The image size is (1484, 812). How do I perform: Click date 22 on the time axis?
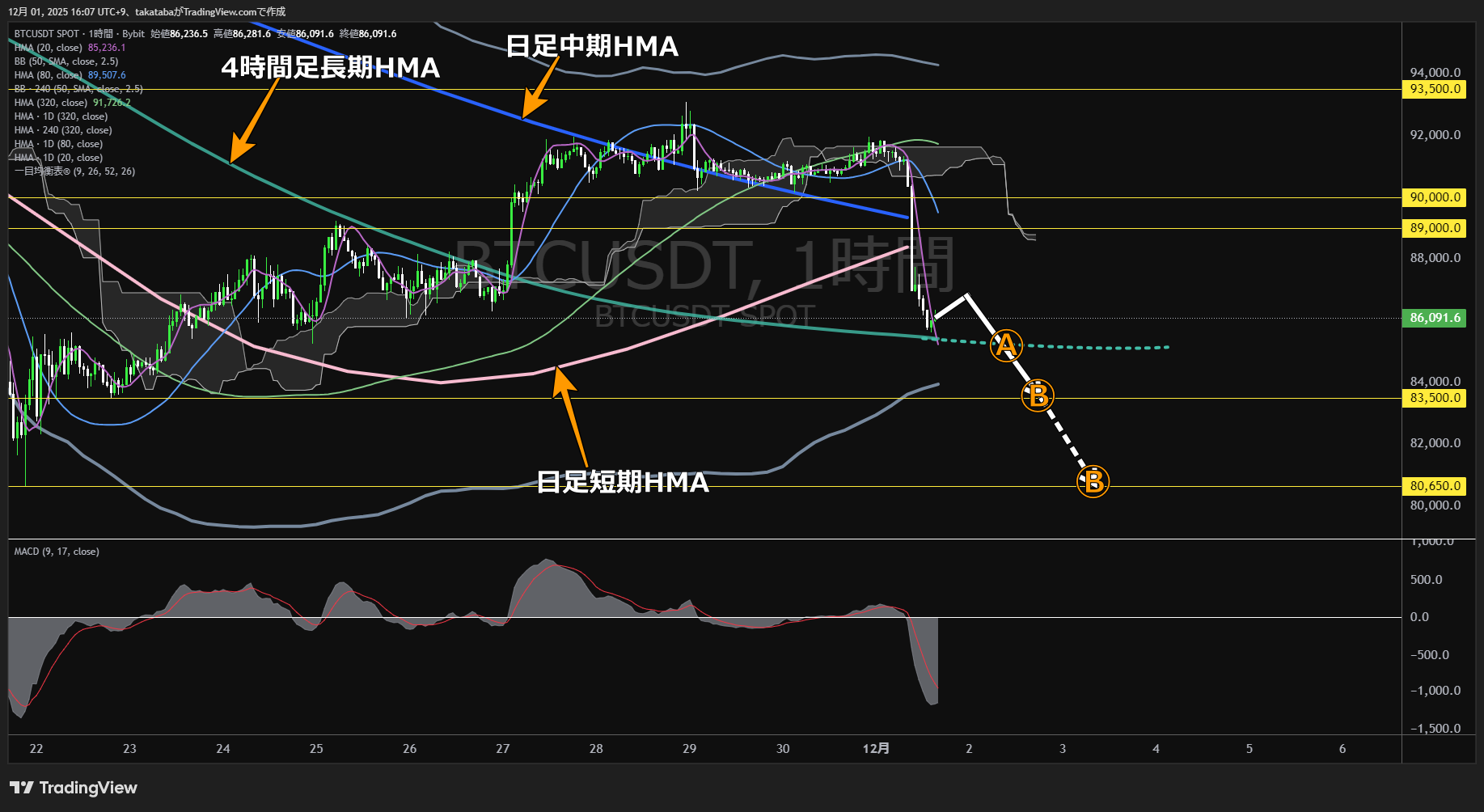coord(36,749)
